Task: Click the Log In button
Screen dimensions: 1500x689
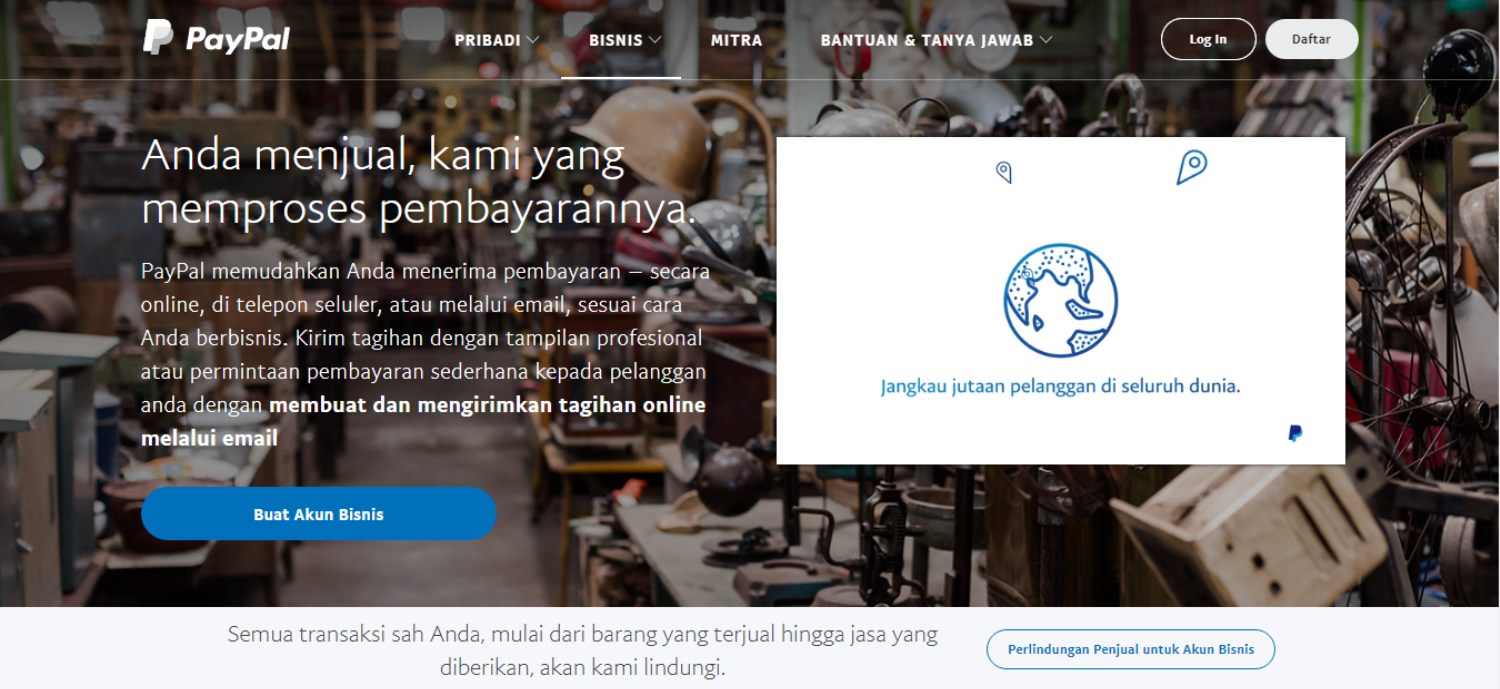Action: (x=1208, y=39)
